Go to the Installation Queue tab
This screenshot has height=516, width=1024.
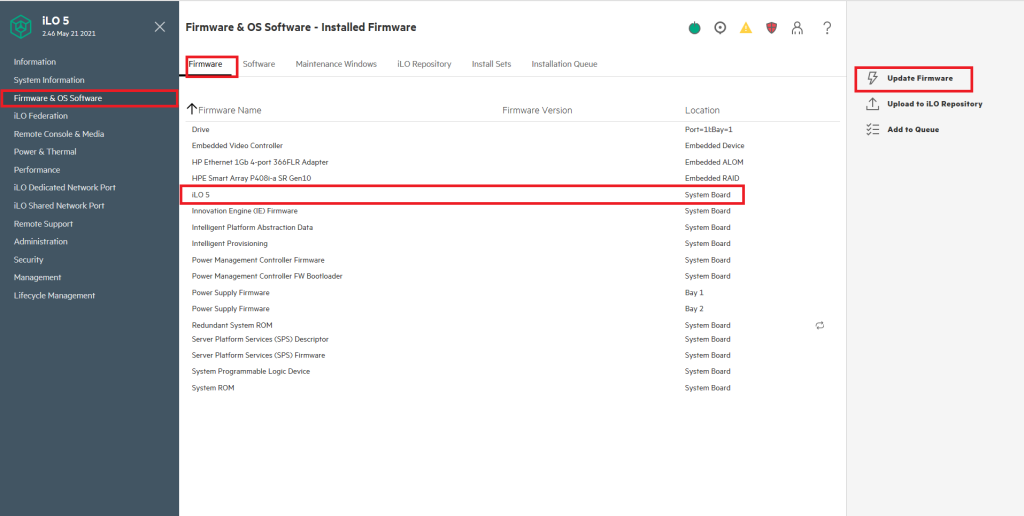(x=564, y=64)
